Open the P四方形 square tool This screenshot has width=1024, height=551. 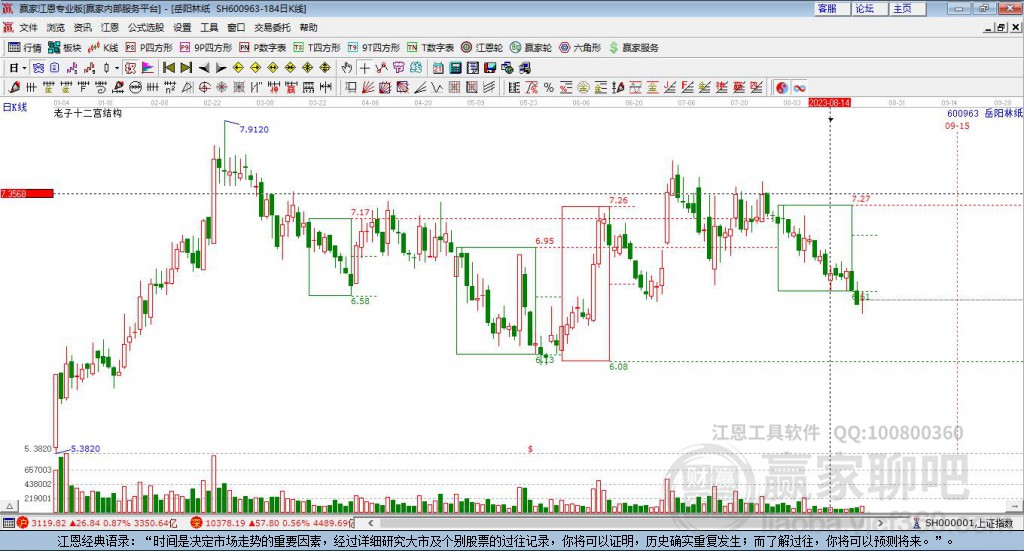pyautogui.click(x=155, y=47)
